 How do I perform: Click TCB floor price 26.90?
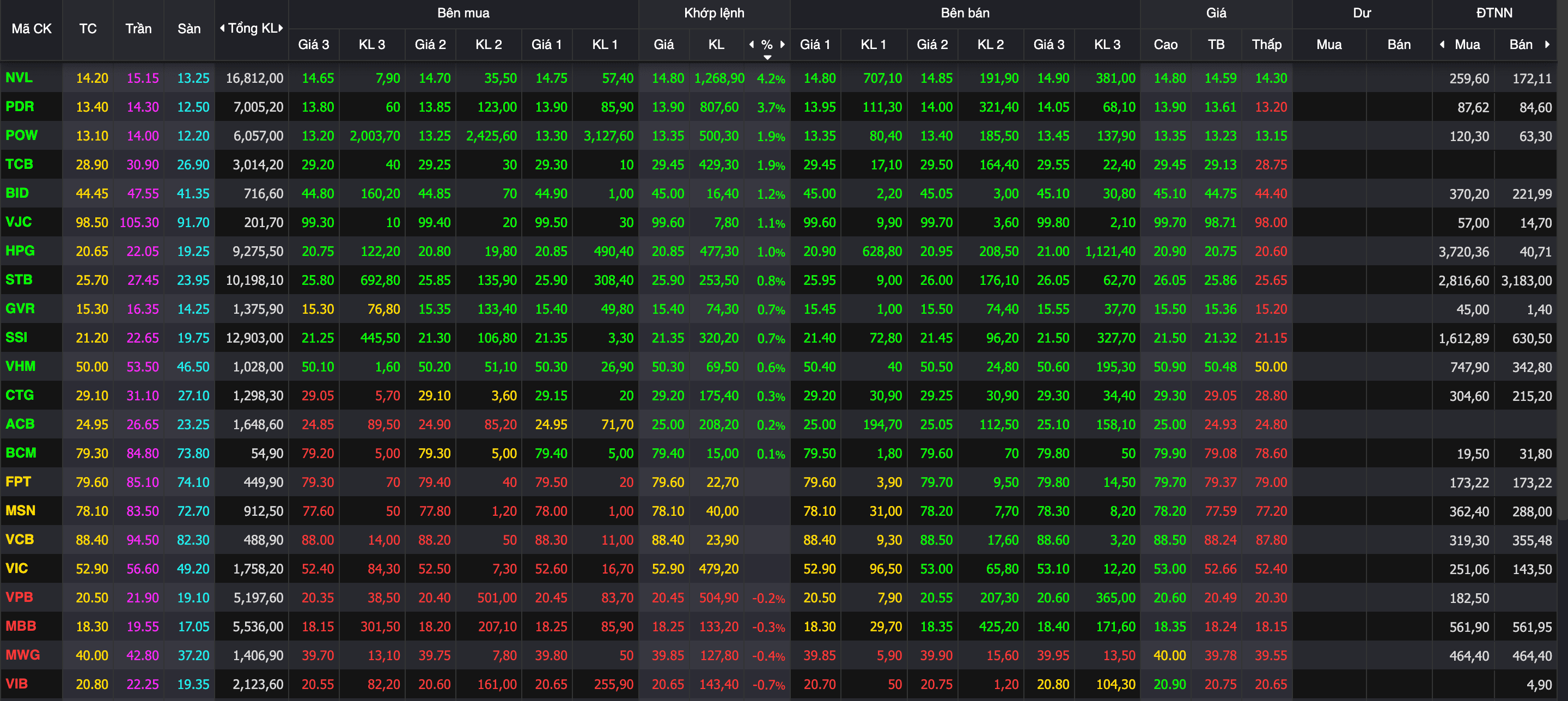tap(193, 165)
